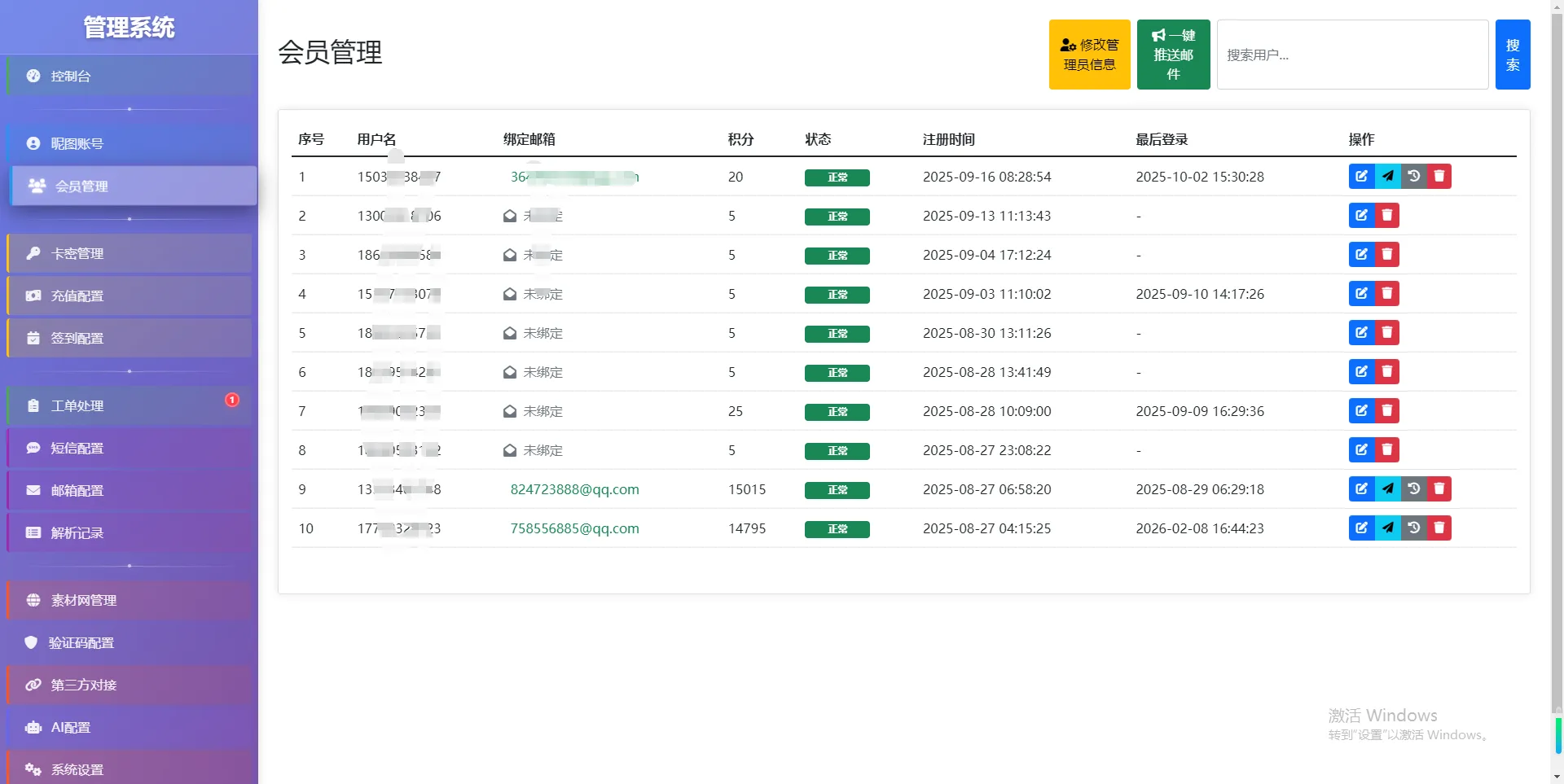Edit the member in row 5

[x=1361, y=333]
